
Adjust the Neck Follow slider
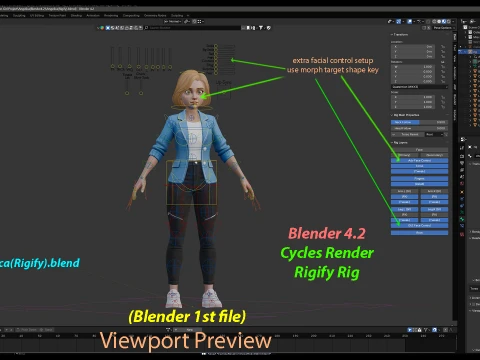[x=419, y=122]
